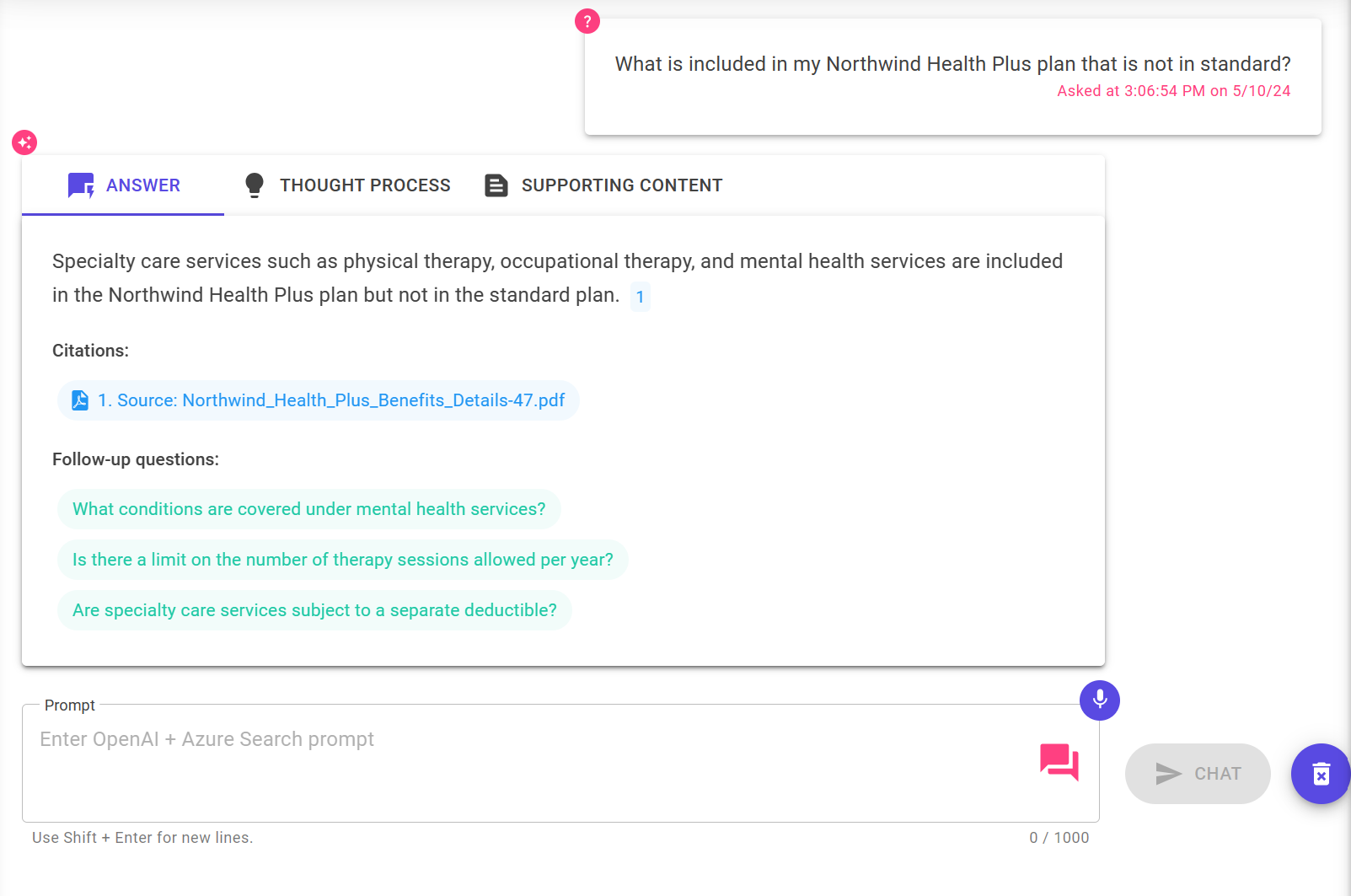The height and width of the screenshot is (896, 1351).
Task: Ask about therapy sessions limit per year
Action: pyautogui.click(x=342, y=560)
